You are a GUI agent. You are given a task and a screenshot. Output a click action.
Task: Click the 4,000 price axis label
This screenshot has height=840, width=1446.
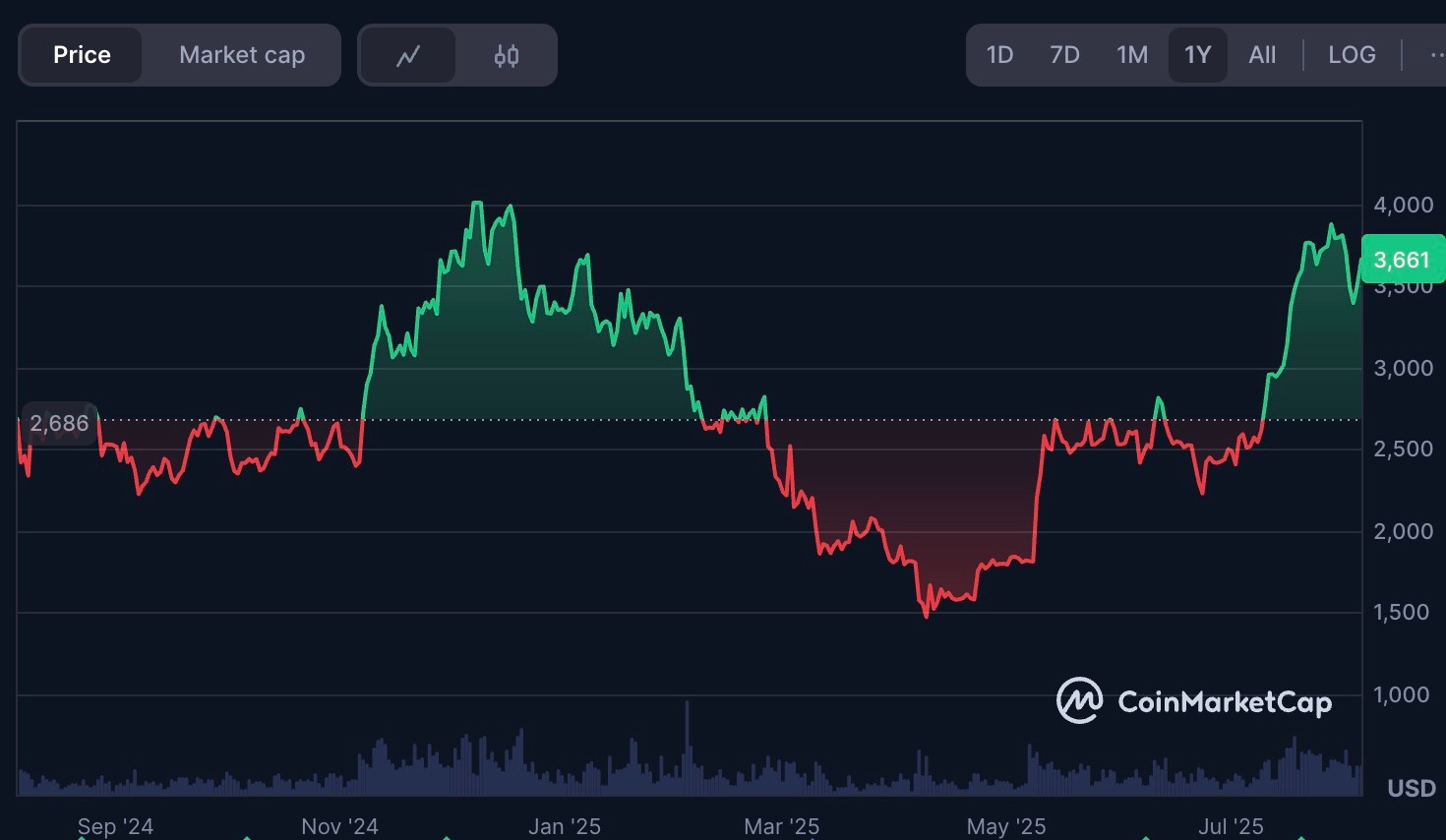(1404, 205)
